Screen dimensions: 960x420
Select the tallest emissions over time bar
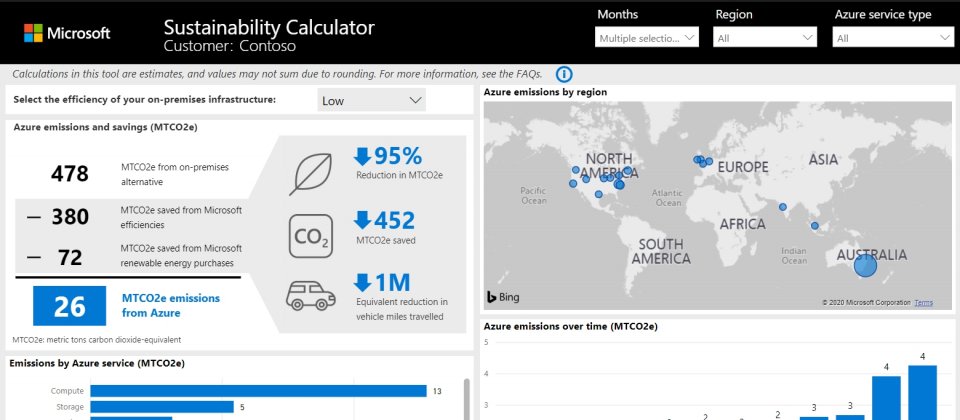coord(922,392)
